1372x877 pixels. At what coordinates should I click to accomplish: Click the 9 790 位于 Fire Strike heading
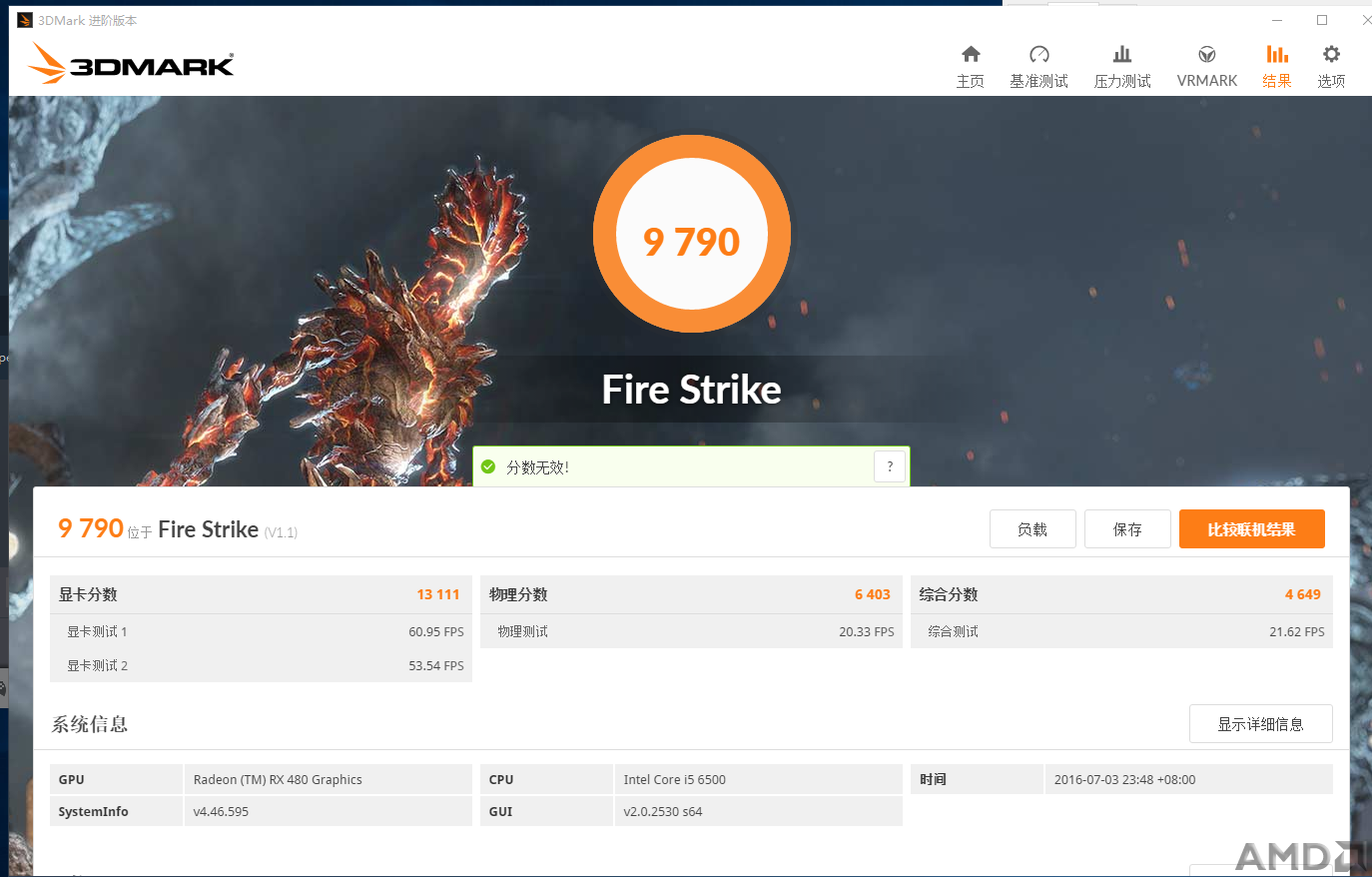tap(178, 529)
